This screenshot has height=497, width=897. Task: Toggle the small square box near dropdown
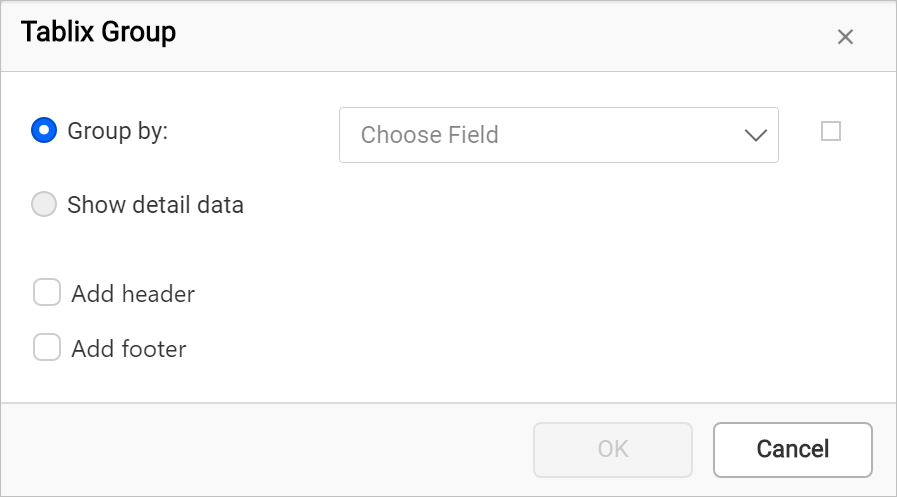(831, 131)
